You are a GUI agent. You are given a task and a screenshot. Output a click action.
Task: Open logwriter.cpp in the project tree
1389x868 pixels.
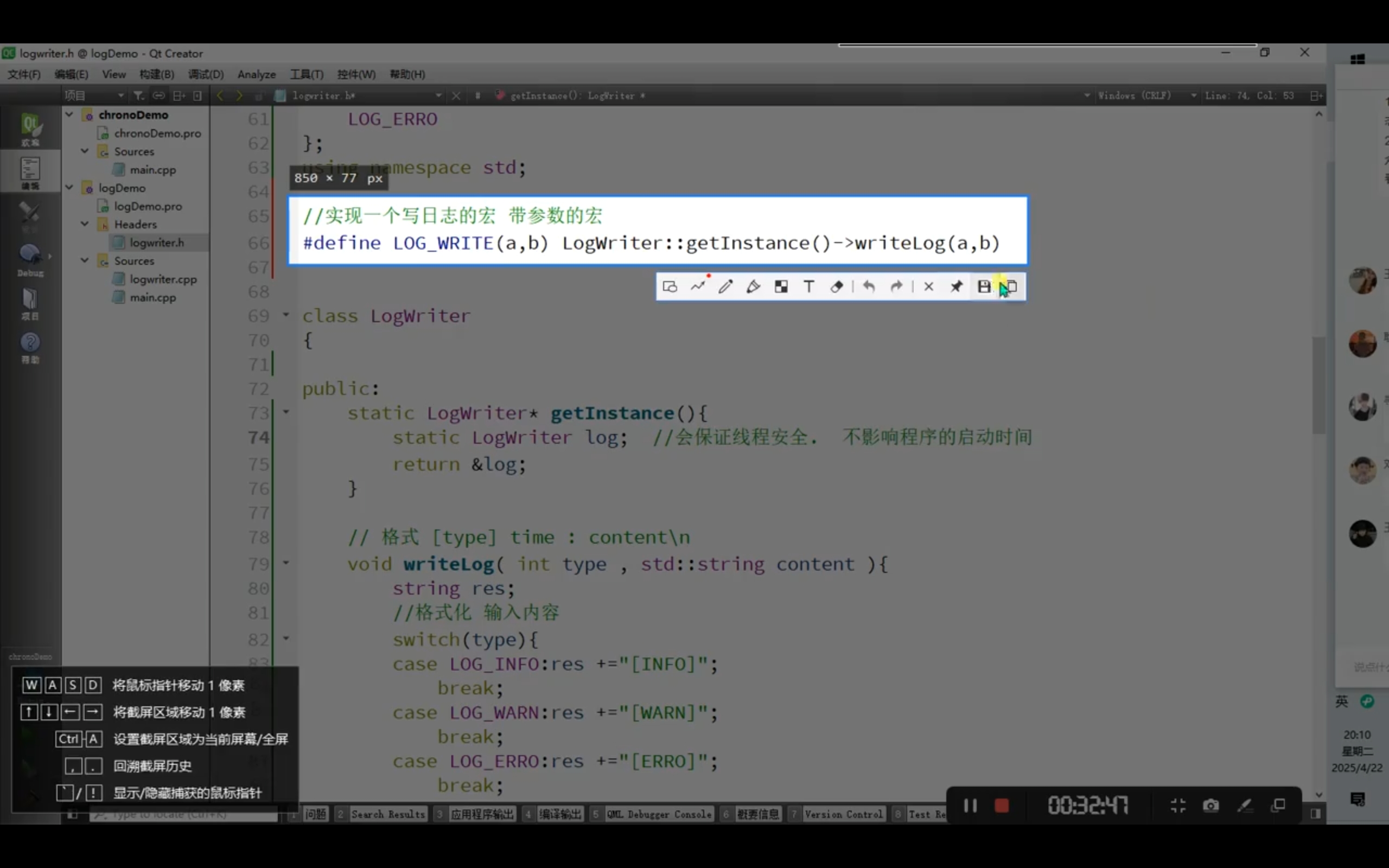pyautogui.click(x=162, y=279)
